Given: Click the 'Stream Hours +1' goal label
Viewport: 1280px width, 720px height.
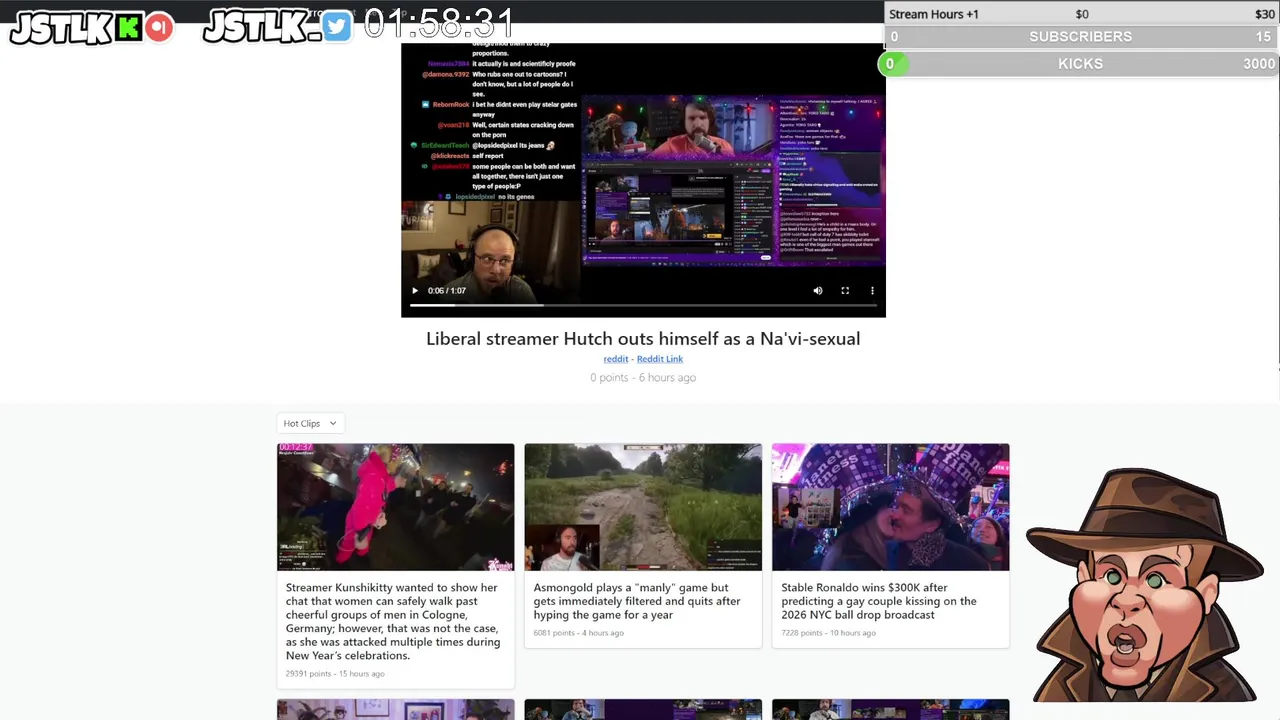Looking at the screenshot, I should pos(934,14).
